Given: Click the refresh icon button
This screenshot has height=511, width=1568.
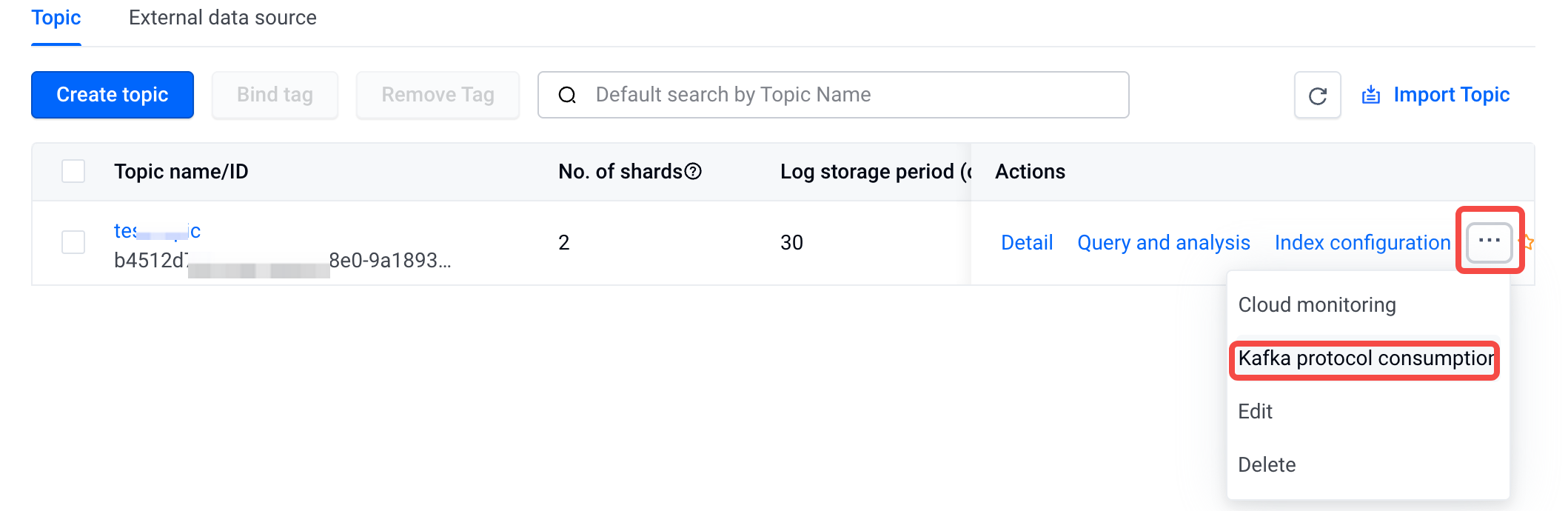Looking at the screenshot, I should click(1317, 95).
